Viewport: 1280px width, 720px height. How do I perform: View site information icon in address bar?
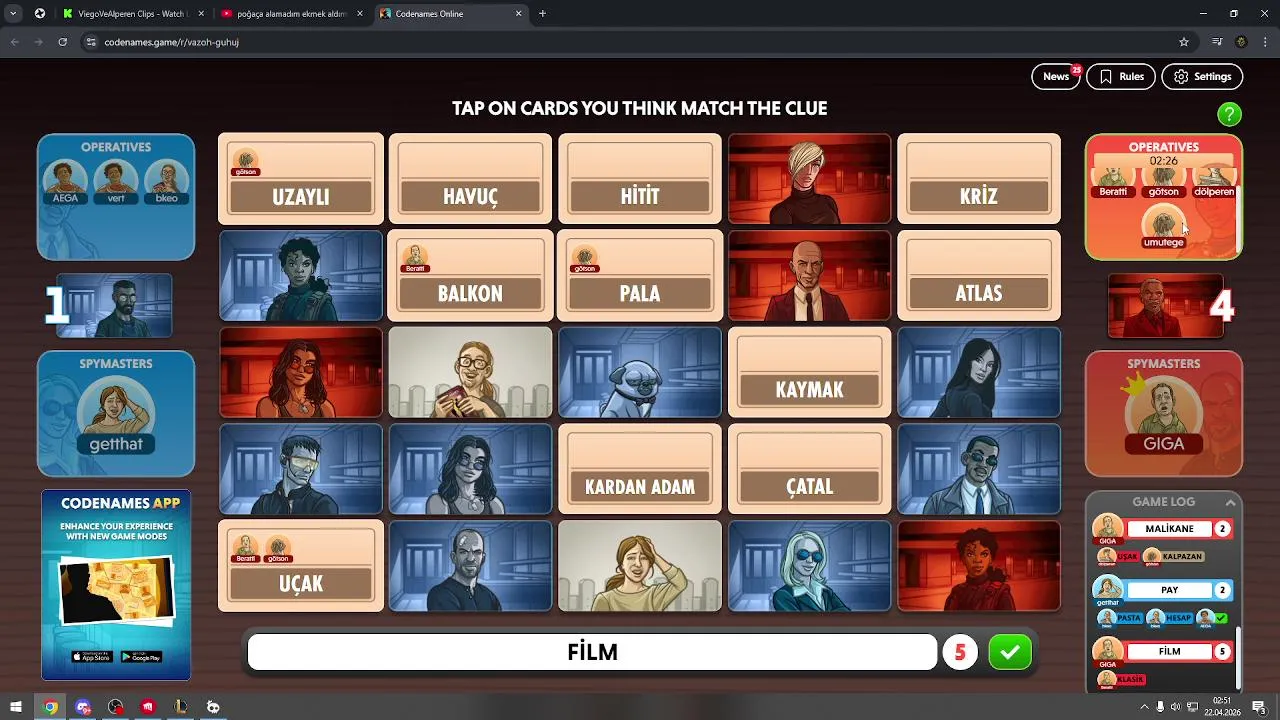(x=90, y=42)
